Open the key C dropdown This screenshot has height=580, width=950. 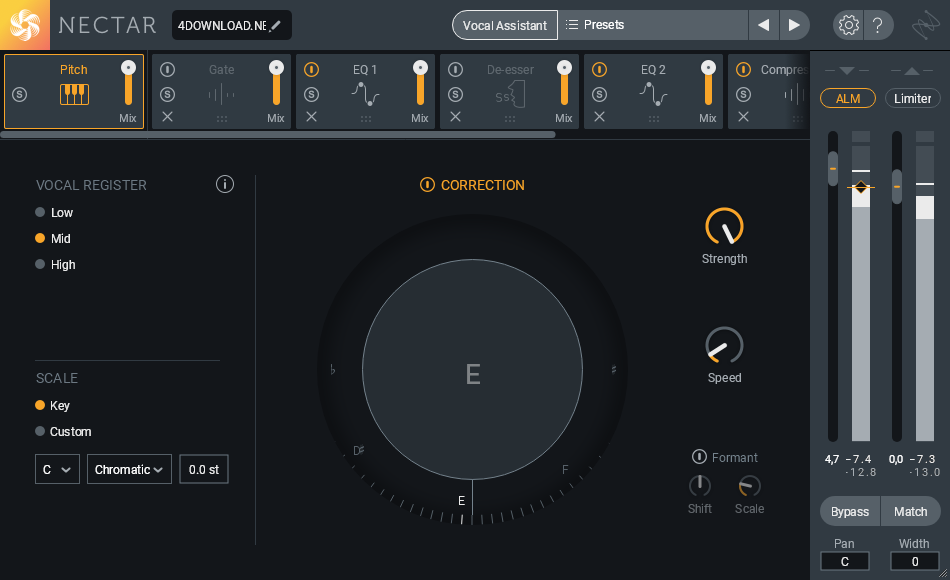tap(57, 469)
